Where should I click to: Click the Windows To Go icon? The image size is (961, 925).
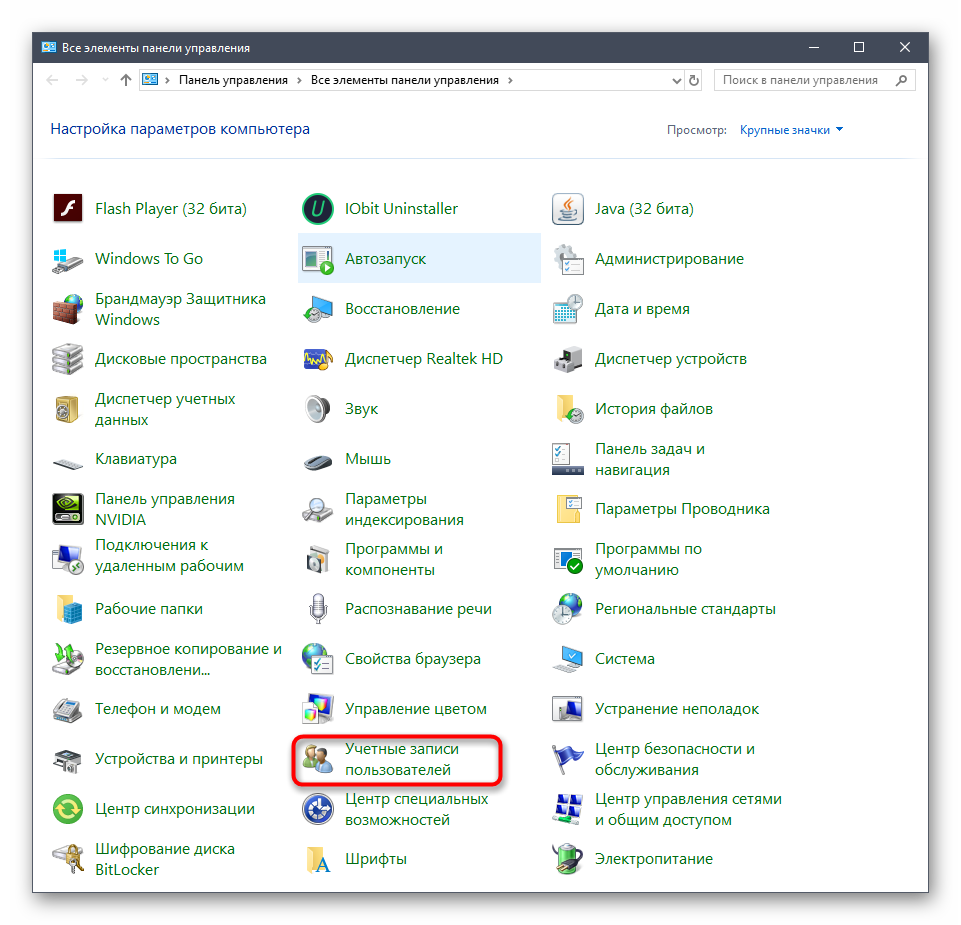coord(68,259)
